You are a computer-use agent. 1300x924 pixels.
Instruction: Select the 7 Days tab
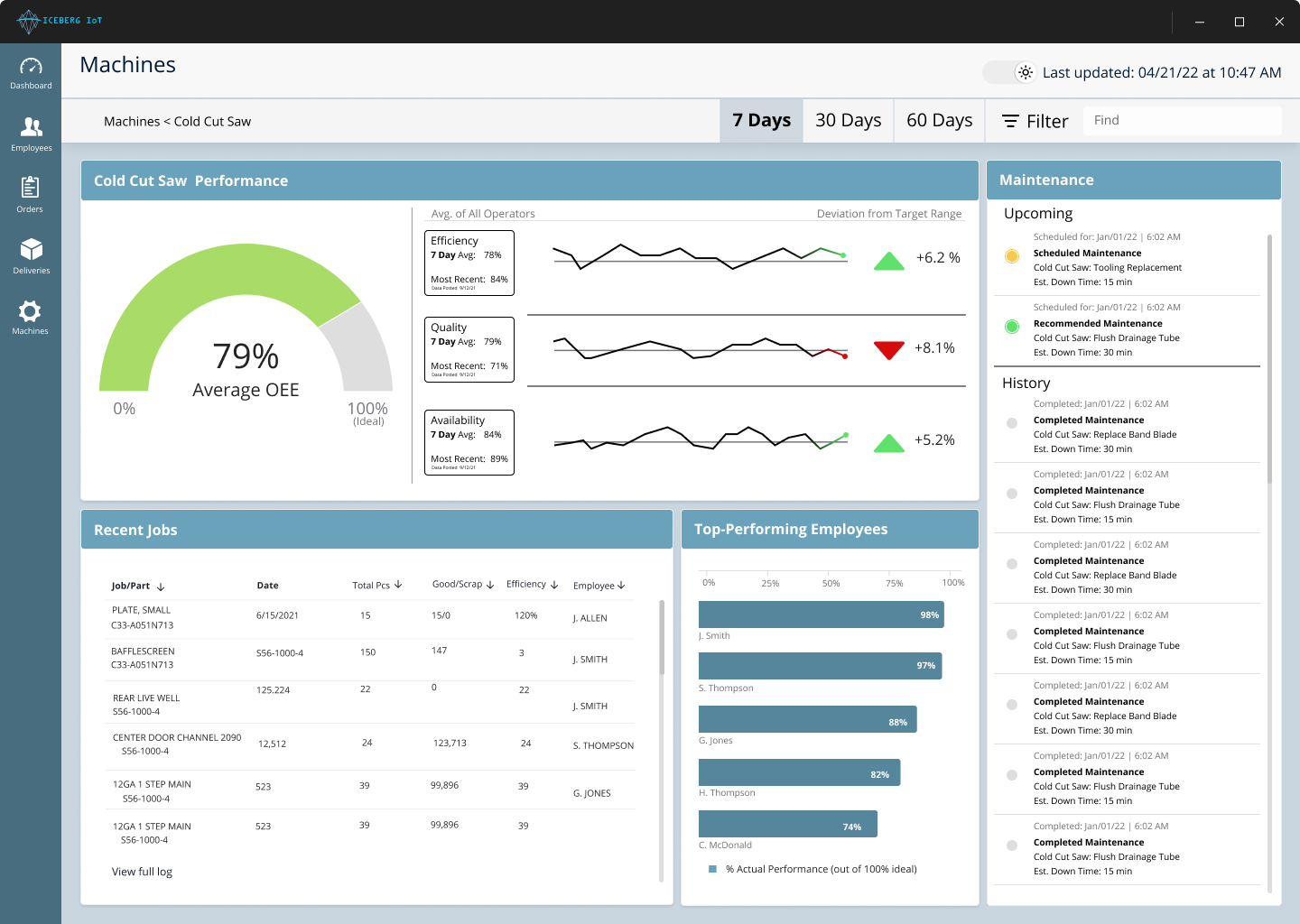click(761, 121)
